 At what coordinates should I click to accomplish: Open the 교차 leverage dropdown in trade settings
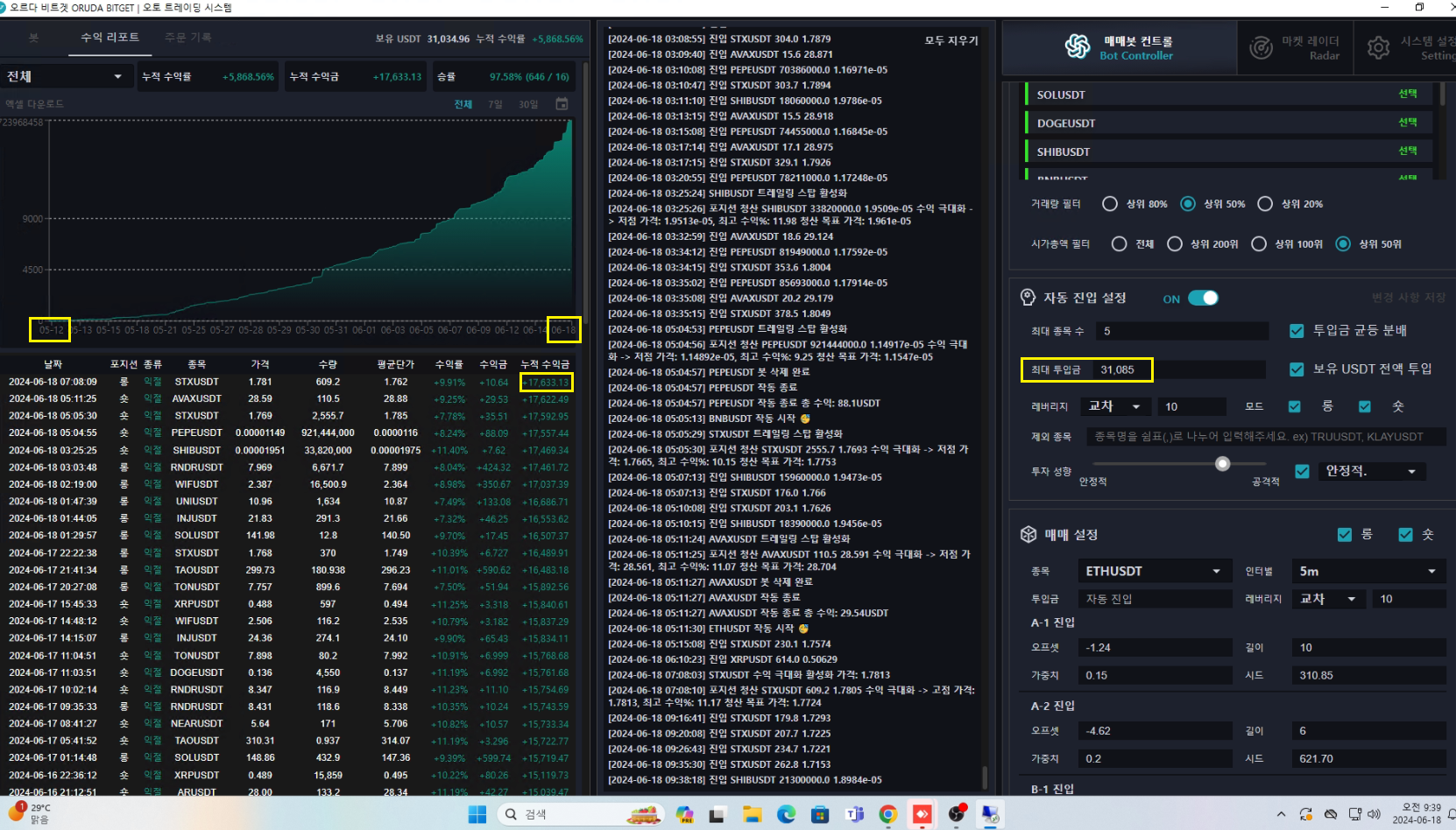click(x=1328, y=599)
